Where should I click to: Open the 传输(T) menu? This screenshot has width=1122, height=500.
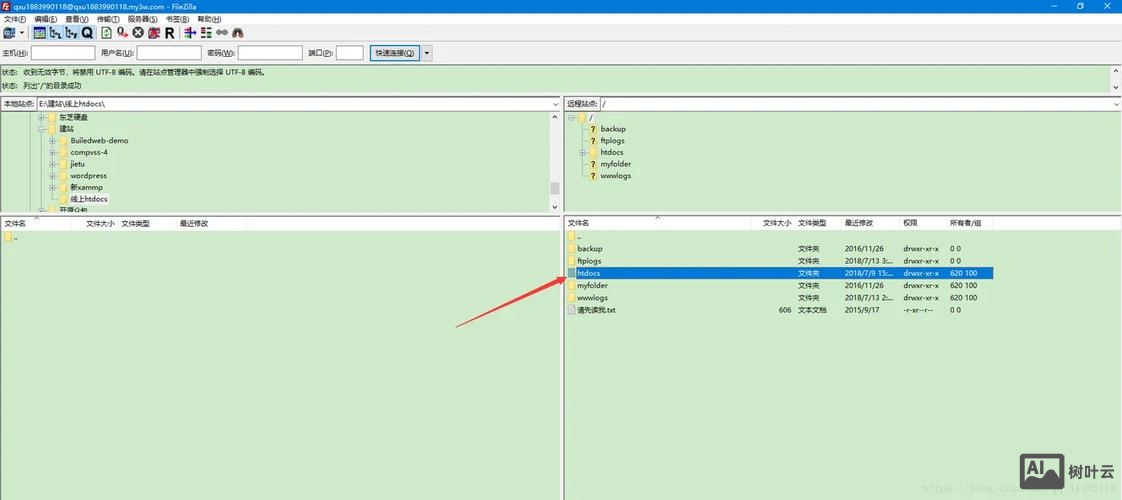pyautogui.click(x=107, y=19)
